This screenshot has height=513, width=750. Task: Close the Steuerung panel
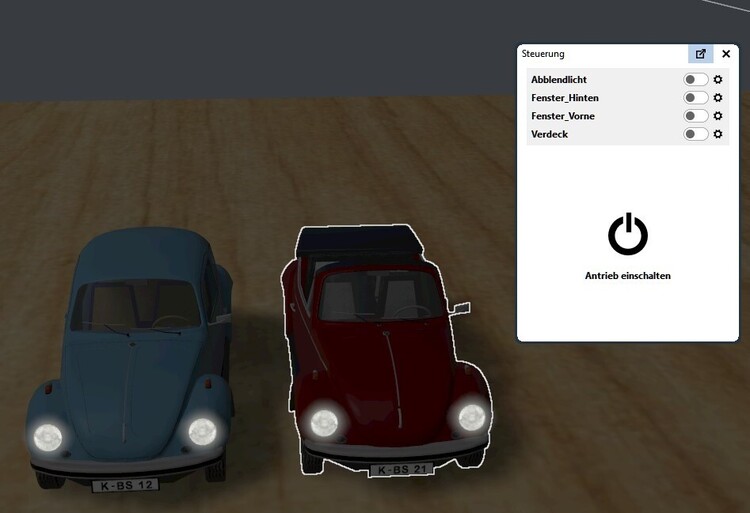pos(726,54)
